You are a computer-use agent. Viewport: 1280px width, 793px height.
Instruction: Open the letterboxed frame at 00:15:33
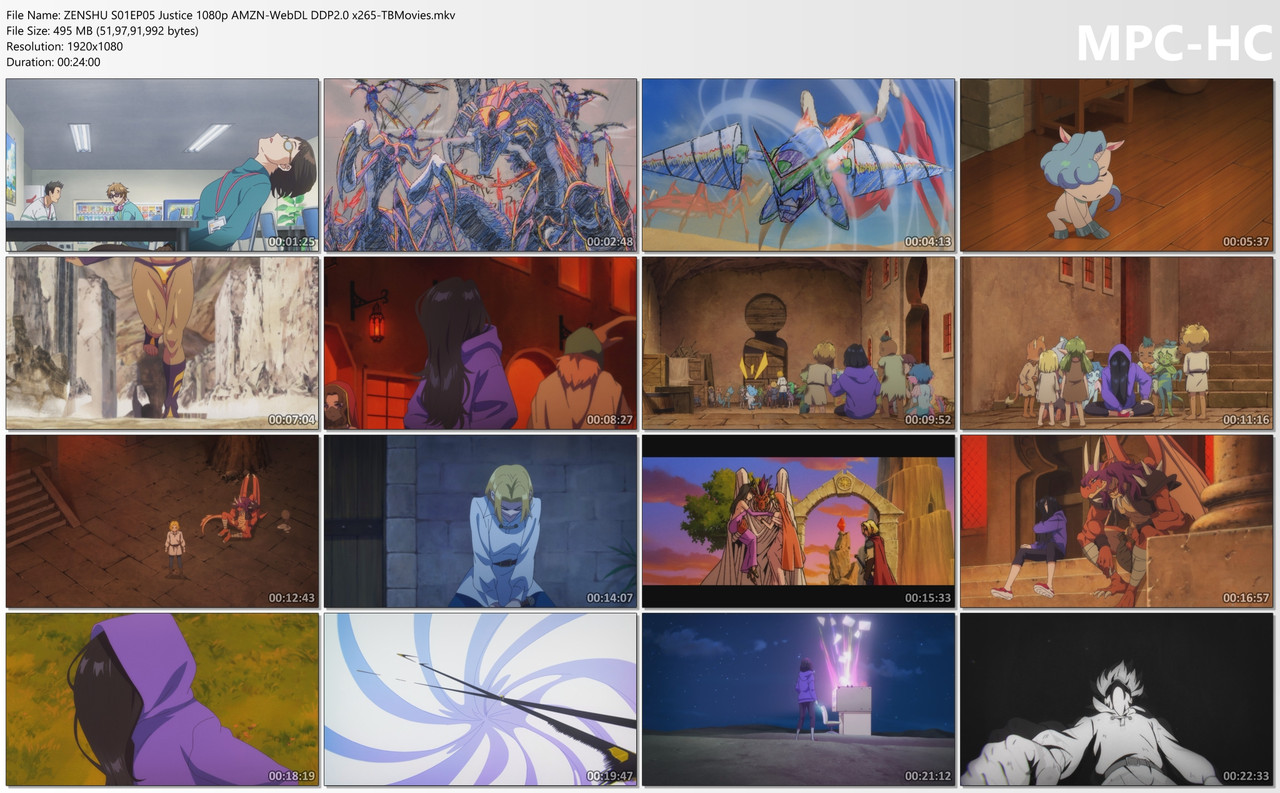(798, 521)
